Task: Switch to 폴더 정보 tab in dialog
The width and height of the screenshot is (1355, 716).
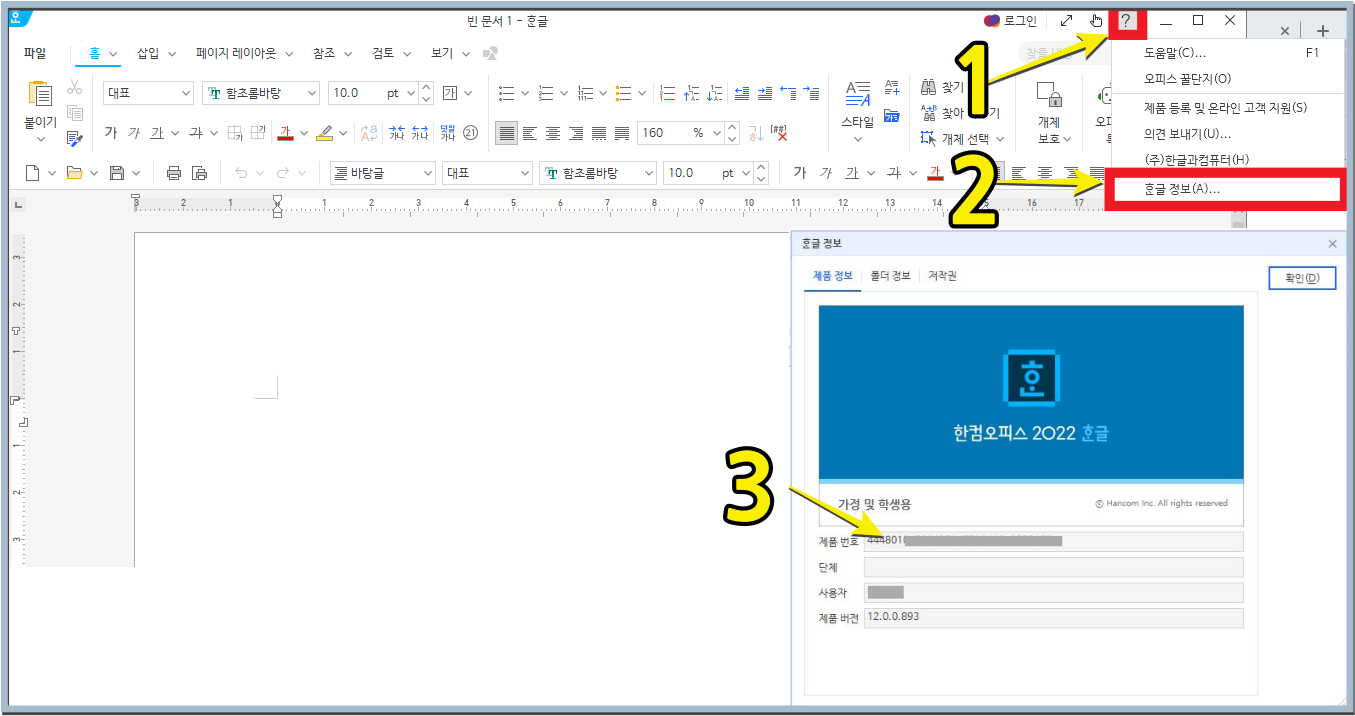Action: point(890,276)
